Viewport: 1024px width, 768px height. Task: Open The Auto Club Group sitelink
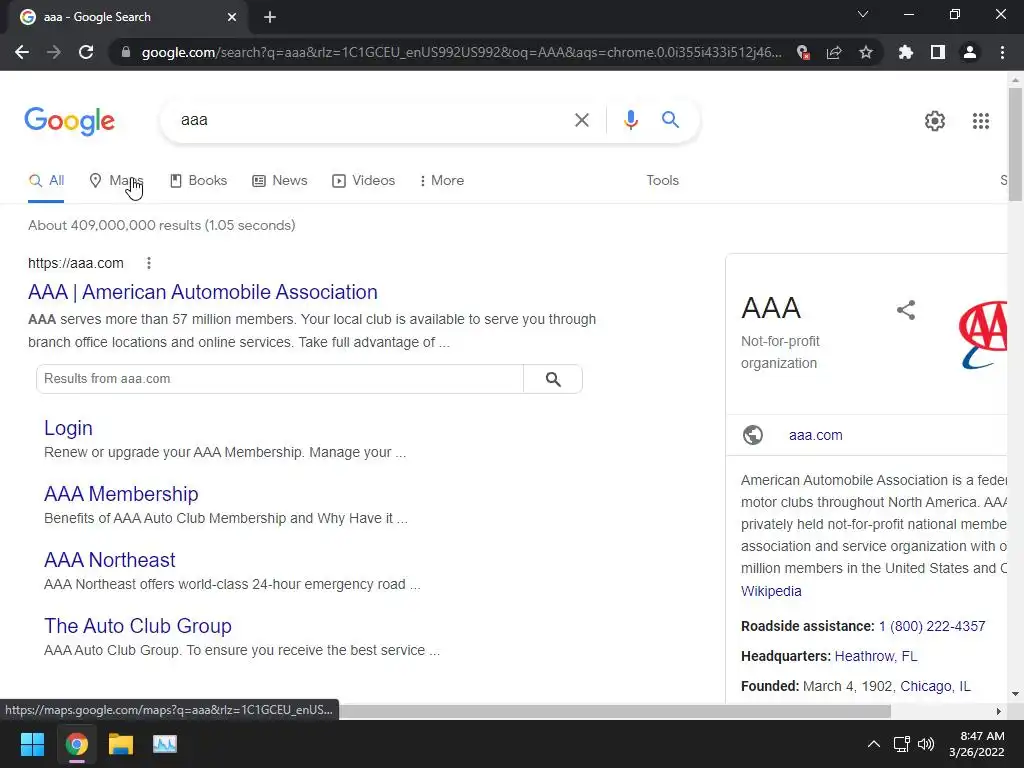[138, 626]
